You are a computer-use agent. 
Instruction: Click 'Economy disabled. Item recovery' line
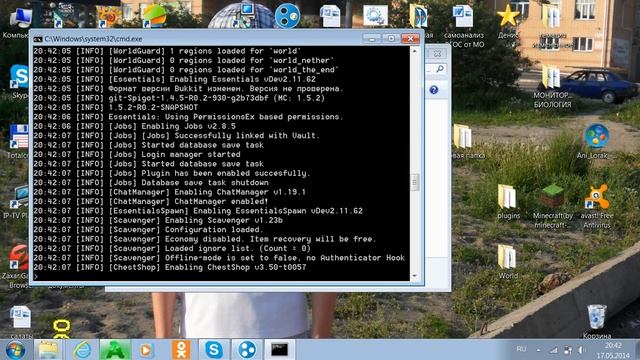click(x=205, y=239)
